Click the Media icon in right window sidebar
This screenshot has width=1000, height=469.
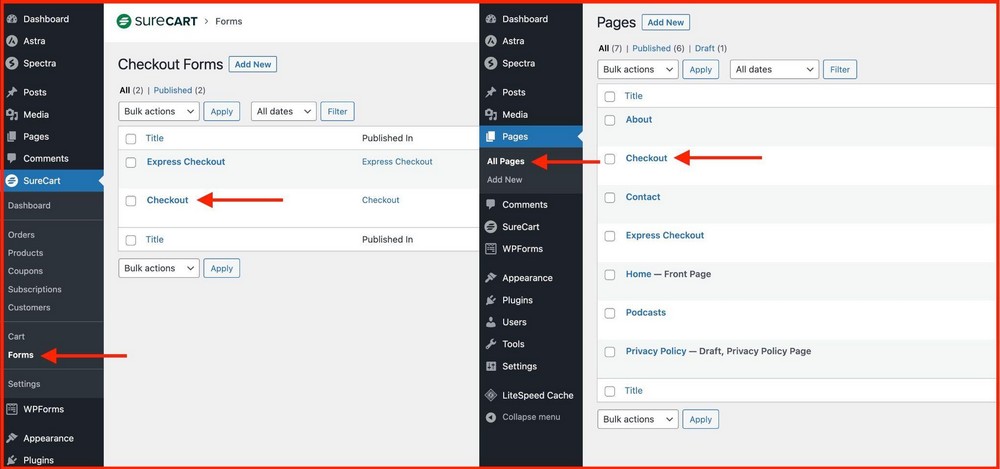point(490,114)
